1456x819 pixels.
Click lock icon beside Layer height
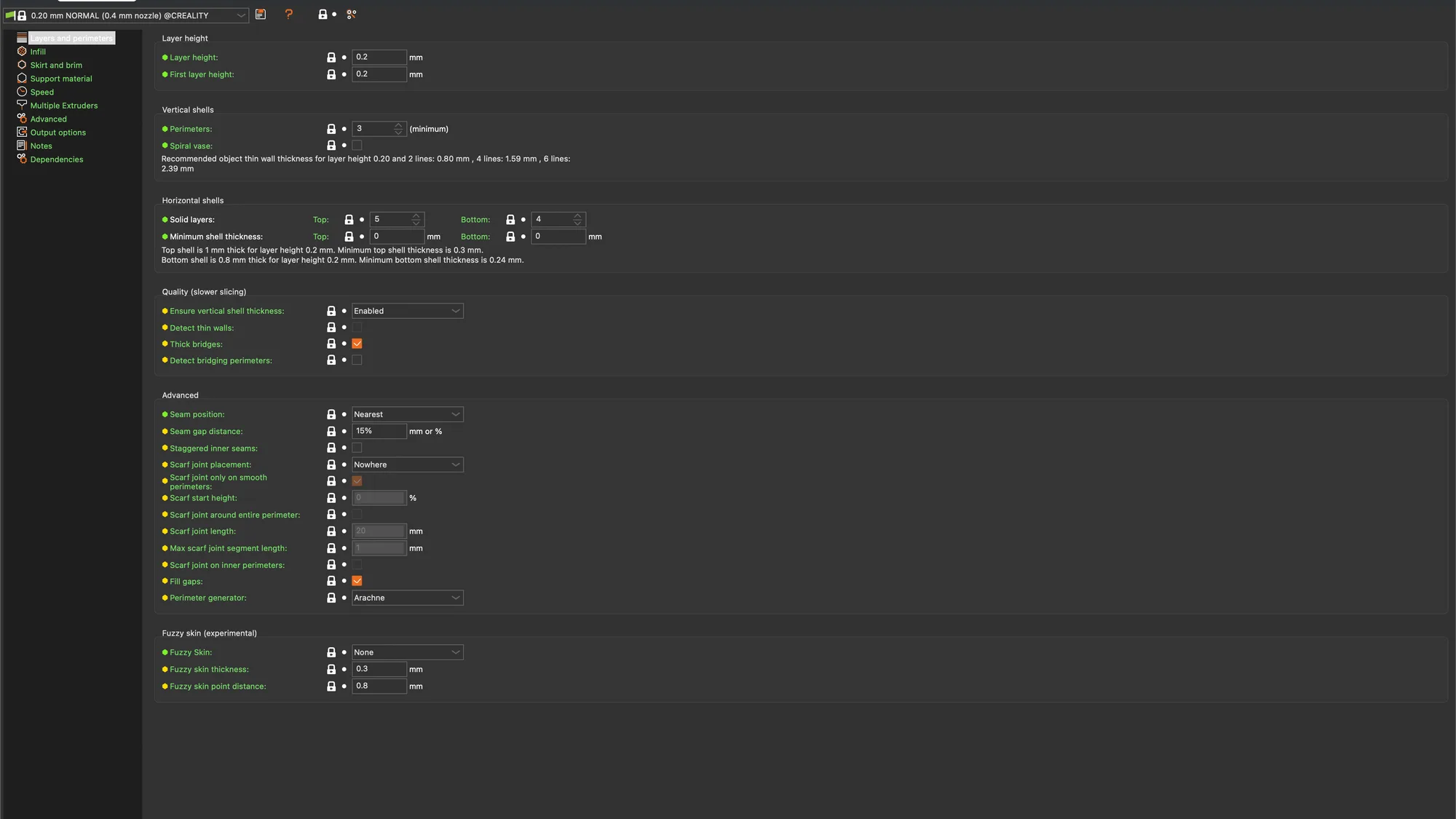[x=331, y=58]
